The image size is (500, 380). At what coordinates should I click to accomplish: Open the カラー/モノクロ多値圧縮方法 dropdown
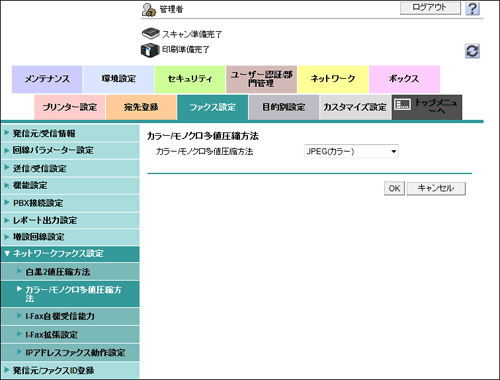point(351,151)
